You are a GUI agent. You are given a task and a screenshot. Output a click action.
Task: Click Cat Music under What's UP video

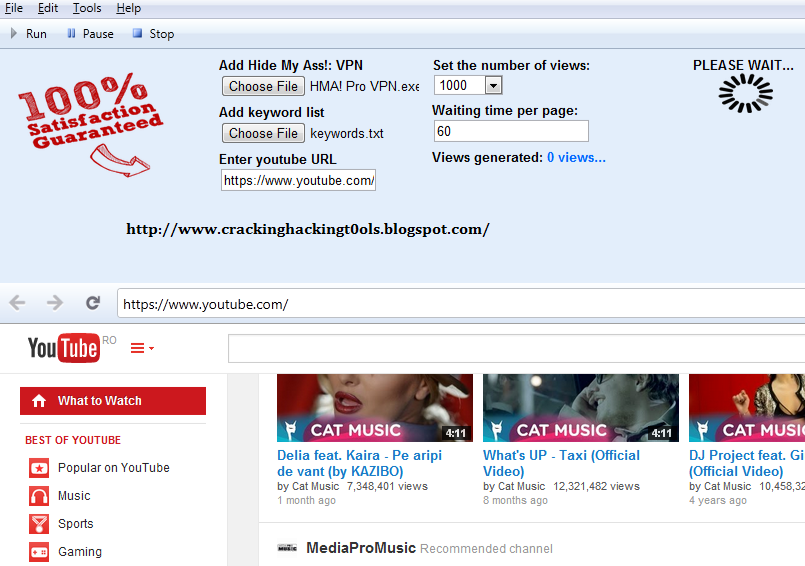(522, 486)
